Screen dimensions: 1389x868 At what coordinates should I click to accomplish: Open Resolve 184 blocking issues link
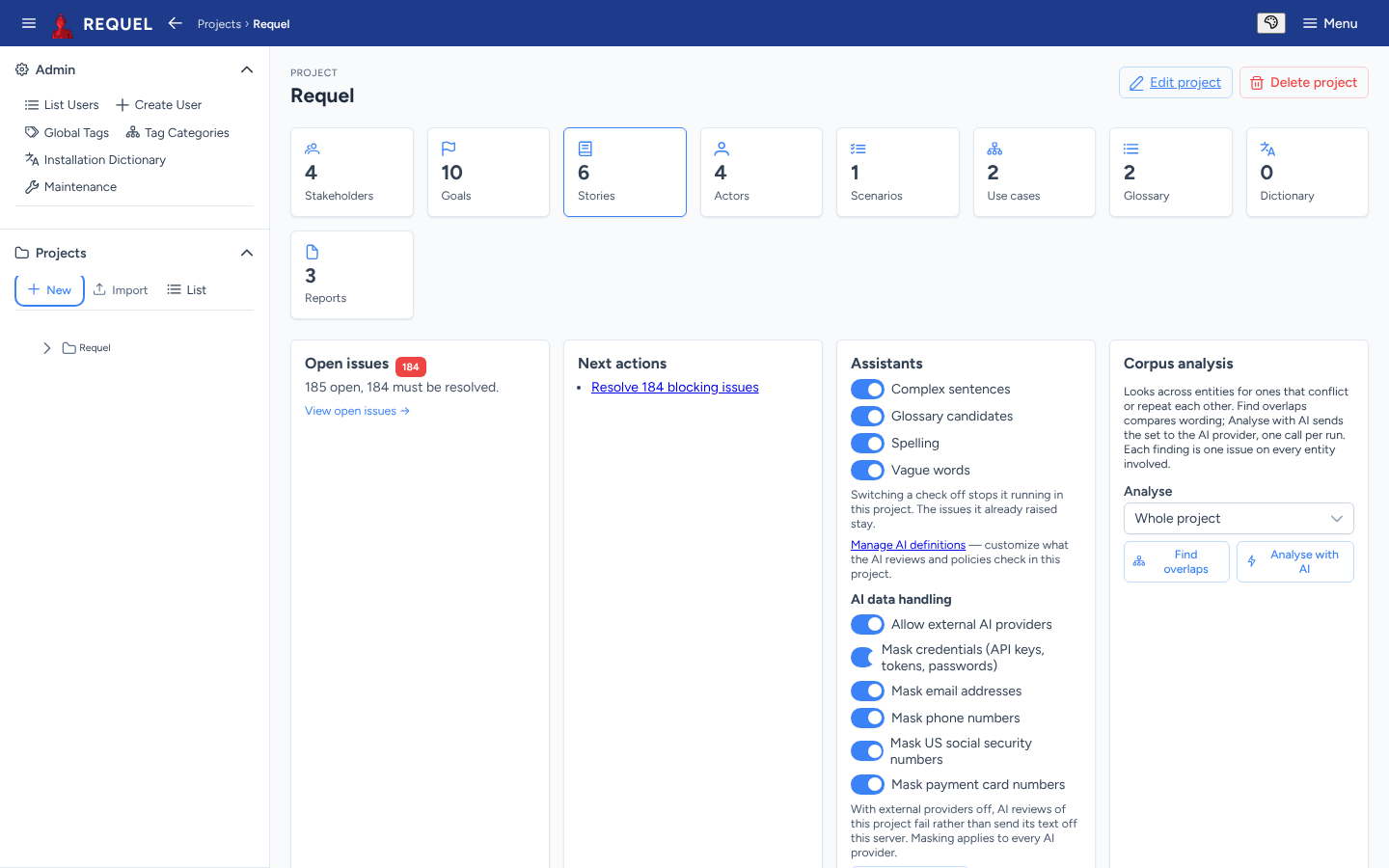tap(675, 388)
